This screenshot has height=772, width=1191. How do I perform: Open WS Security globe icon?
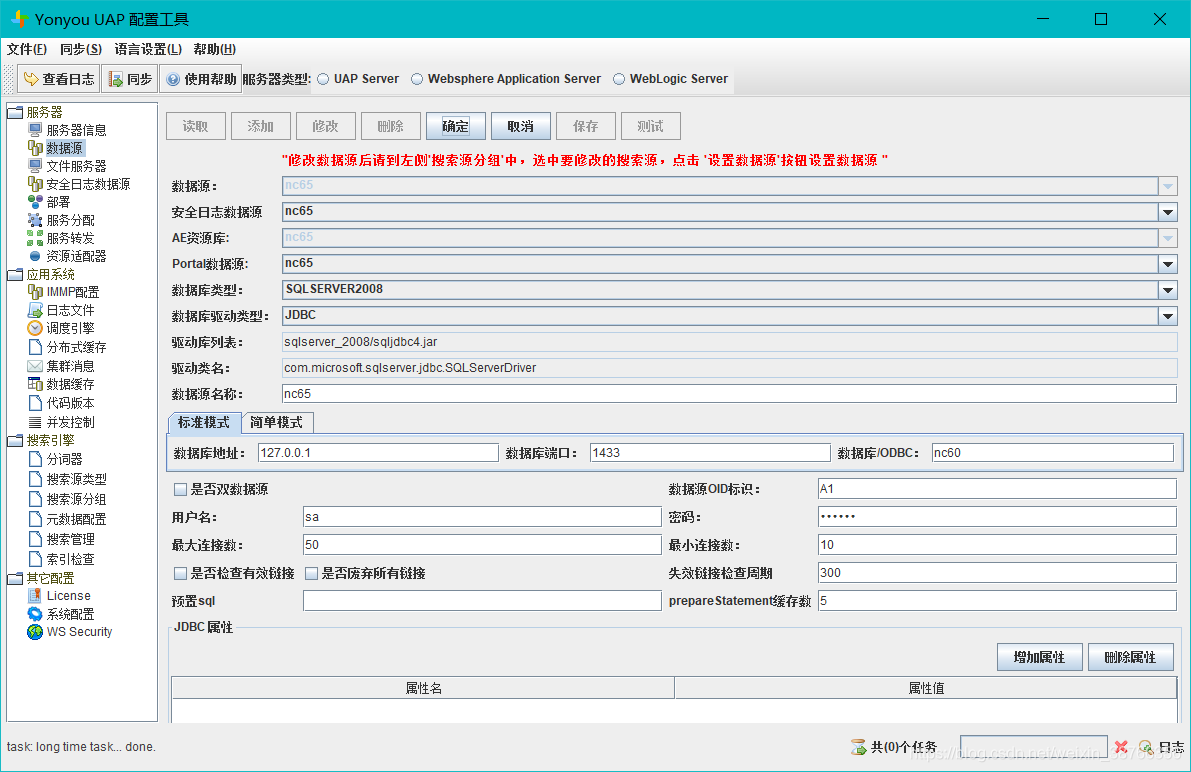[x=35, y=632]
